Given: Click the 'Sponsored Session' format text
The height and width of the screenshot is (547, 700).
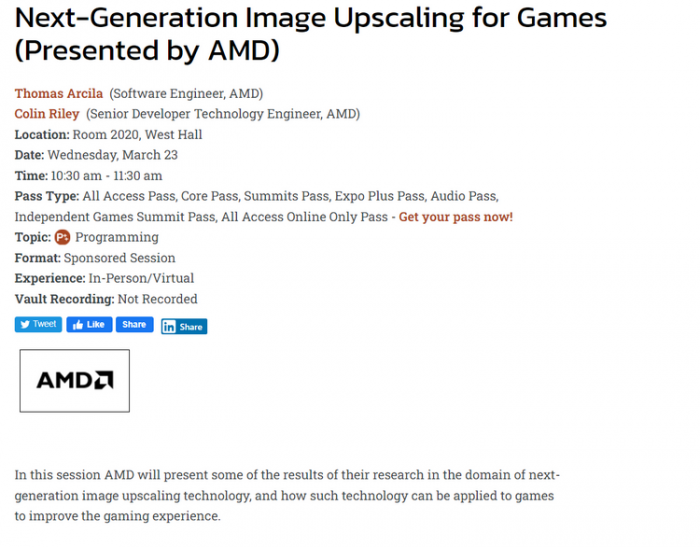Looking at the screenshot, I should (120, 258).
